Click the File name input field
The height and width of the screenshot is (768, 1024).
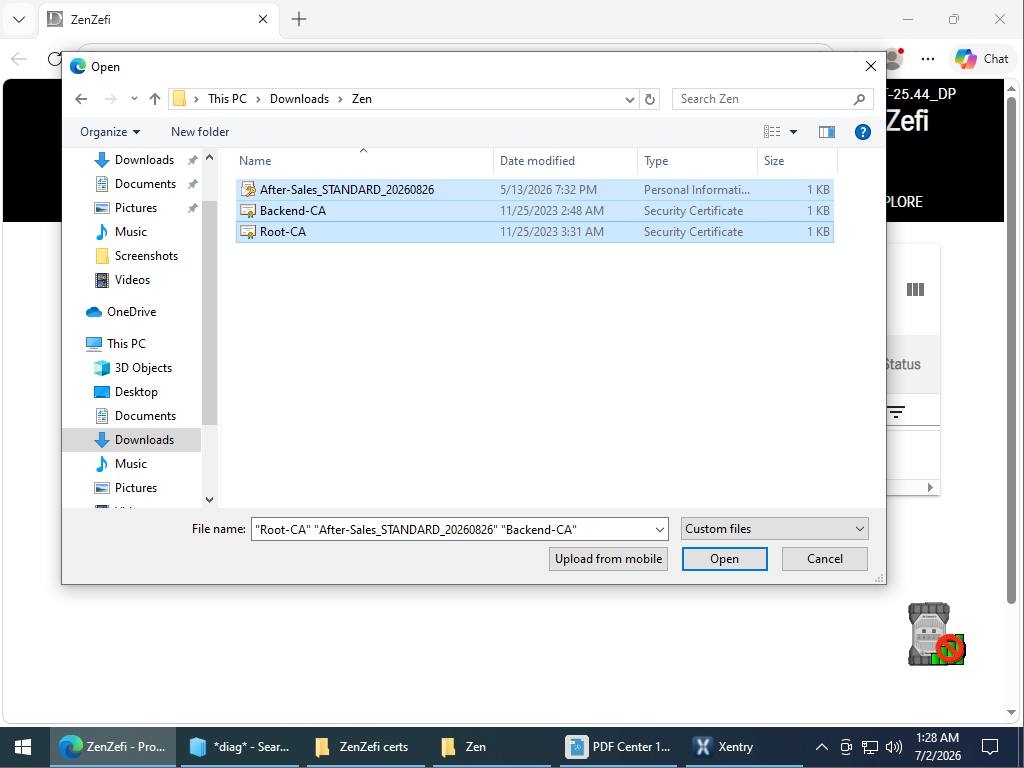[x=452, y=530]
